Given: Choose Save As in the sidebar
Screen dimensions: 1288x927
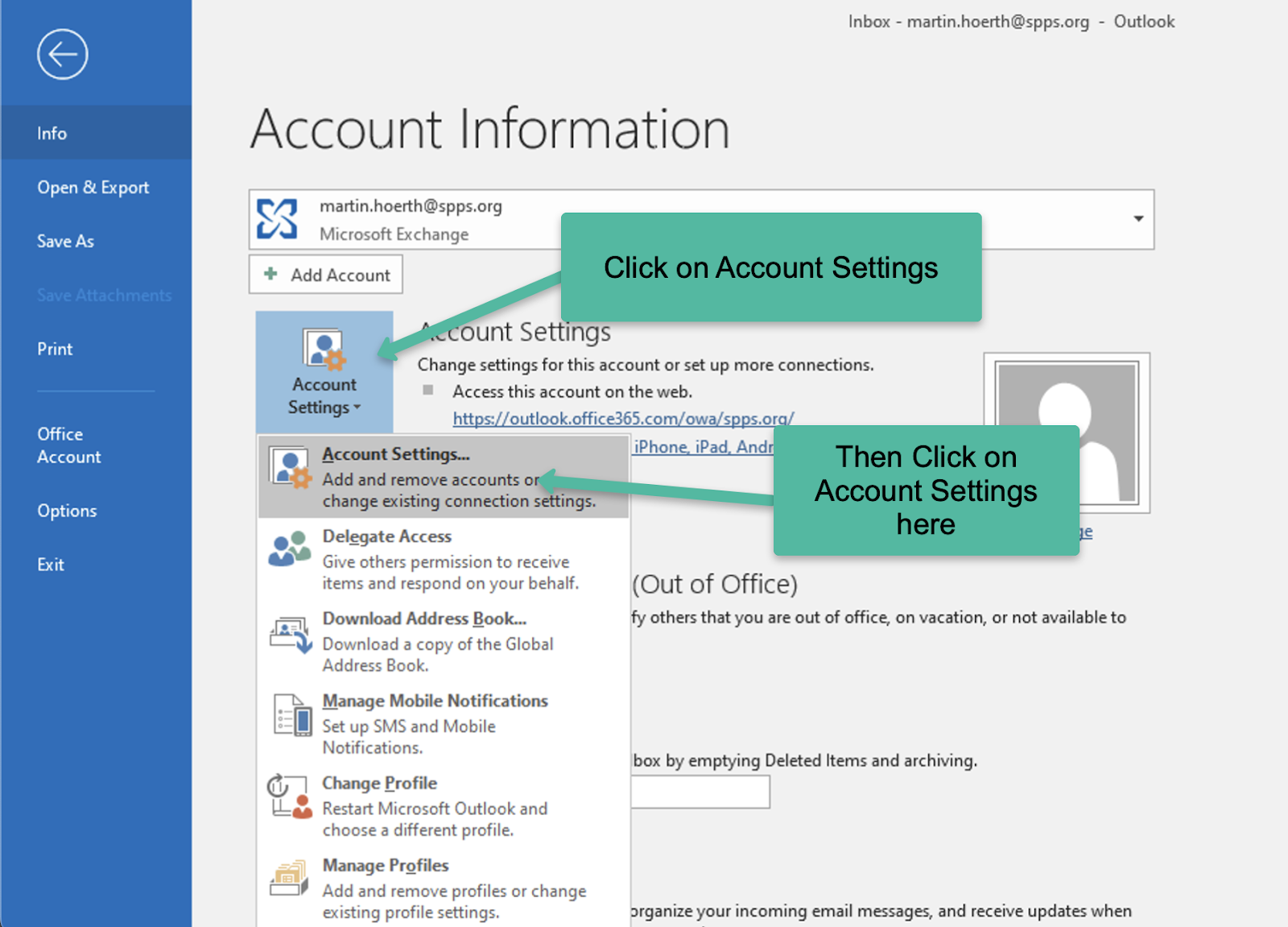Looking at the screenshot, I should click(x=96, y=241).
